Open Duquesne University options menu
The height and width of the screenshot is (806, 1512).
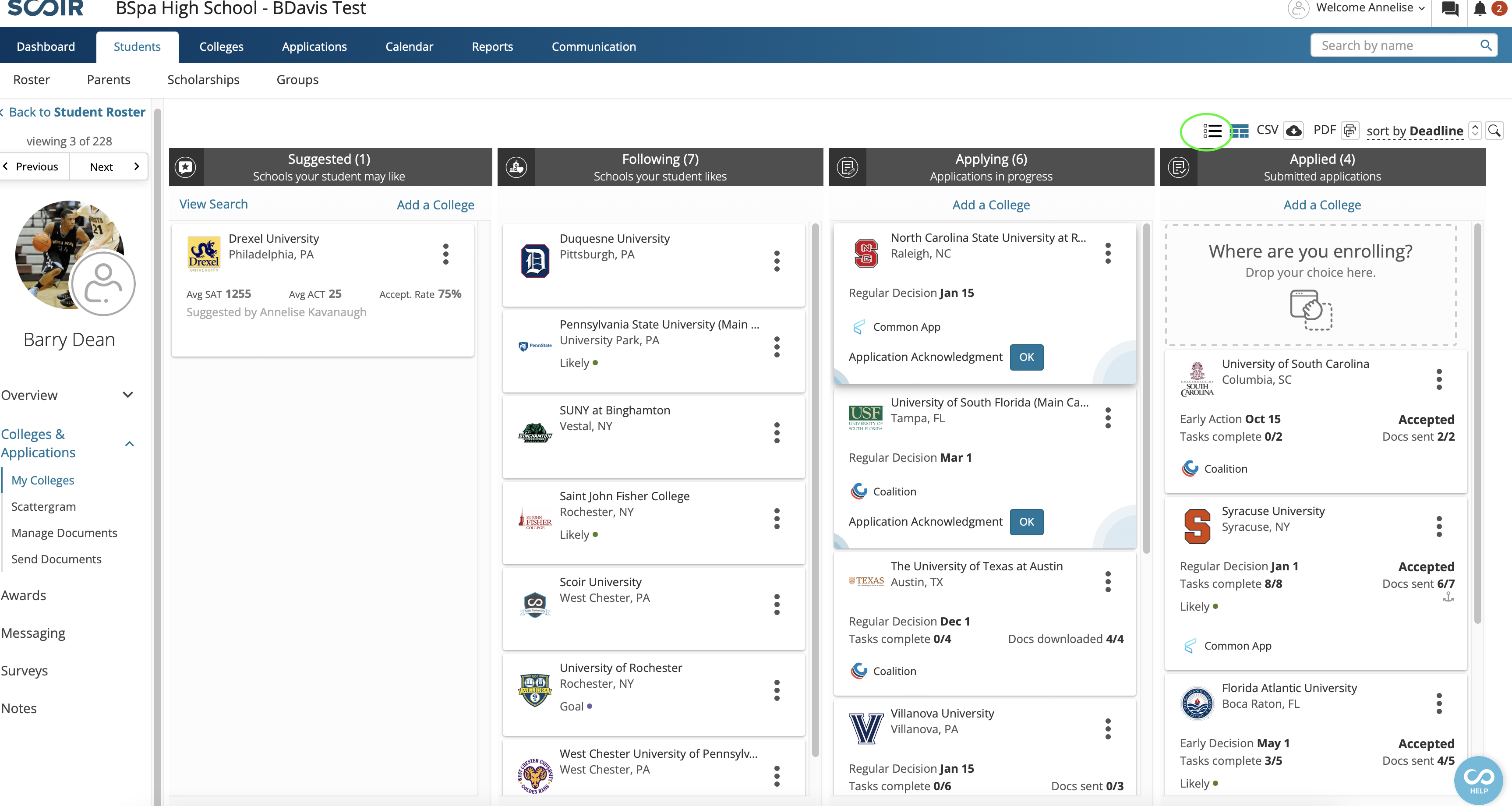point(777,261)
